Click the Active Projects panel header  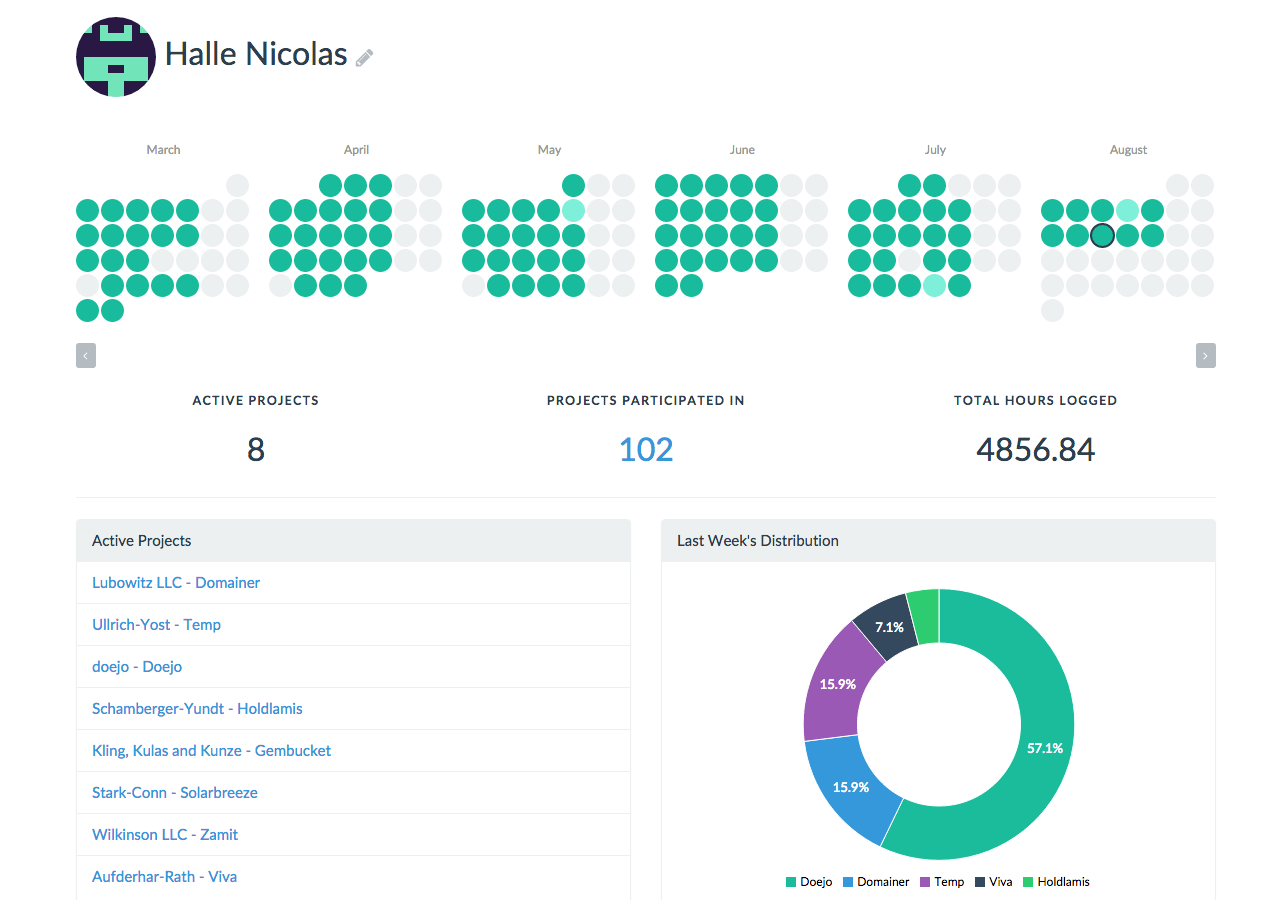pyautogui.click(x=353, y=541)
